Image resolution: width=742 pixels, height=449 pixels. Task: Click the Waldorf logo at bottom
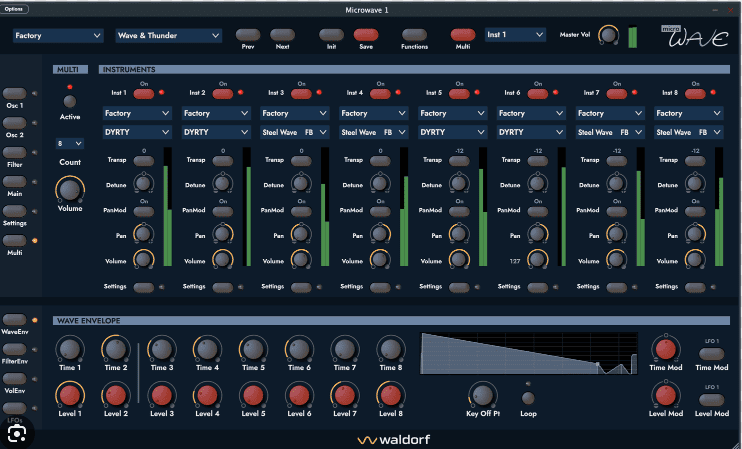[x=394, y=440]
